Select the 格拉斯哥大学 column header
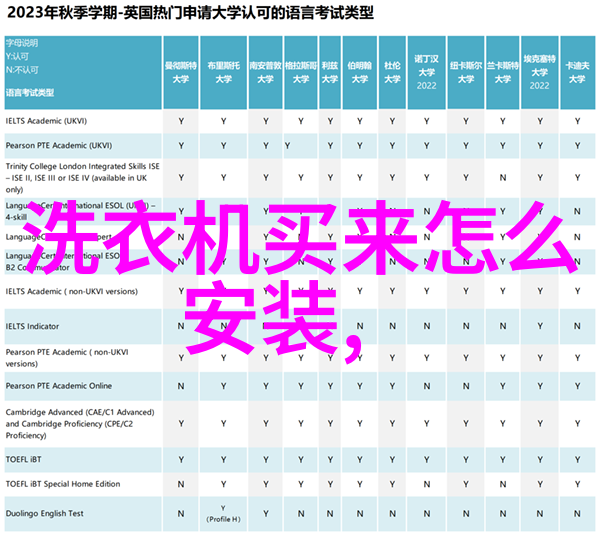This screenshot has width=600, height=536. pyautogui.click(x=301, y=72)
